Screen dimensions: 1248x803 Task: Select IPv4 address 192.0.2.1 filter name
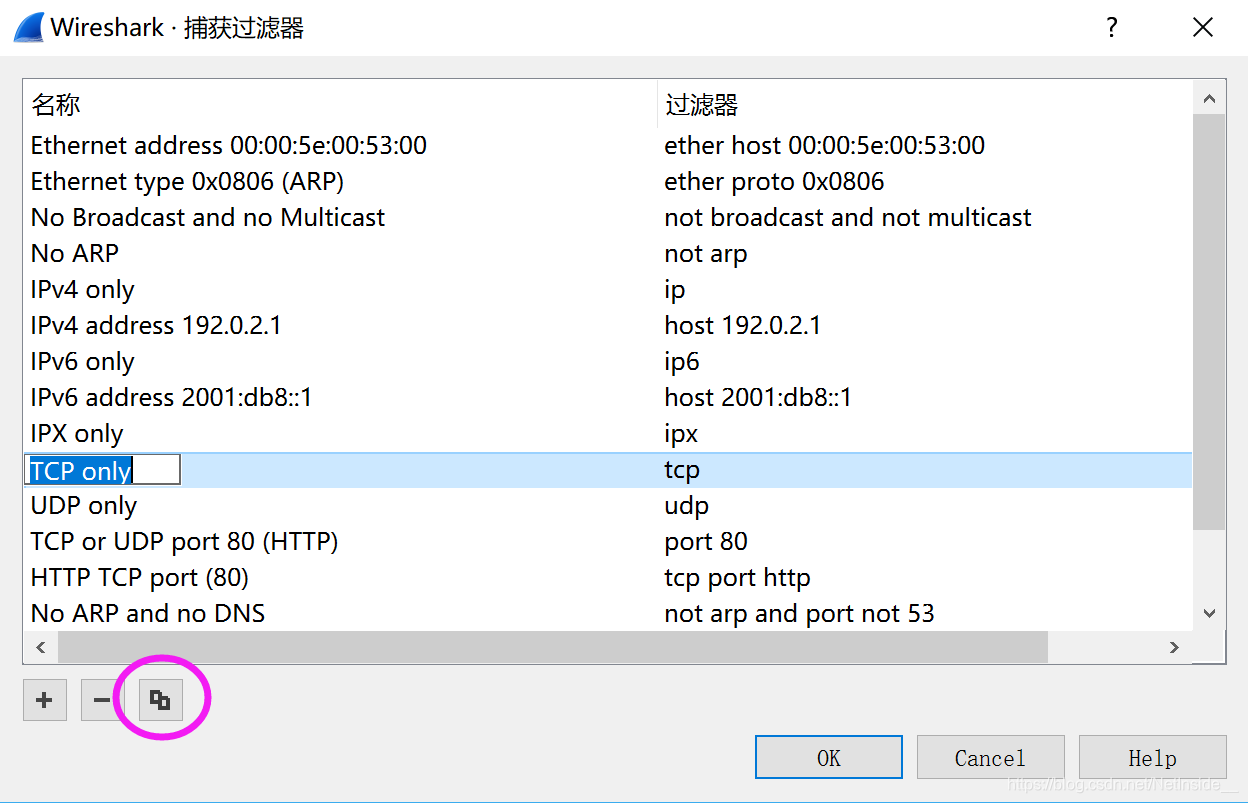156,326
